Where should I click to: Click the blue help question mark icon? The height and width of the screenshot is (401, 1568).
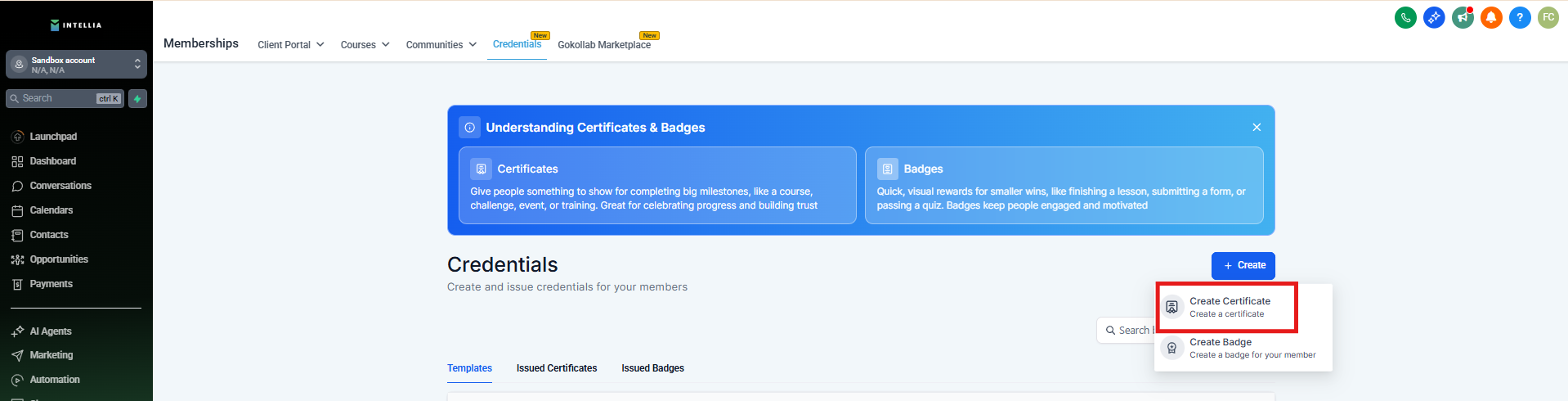(1520, 17)
